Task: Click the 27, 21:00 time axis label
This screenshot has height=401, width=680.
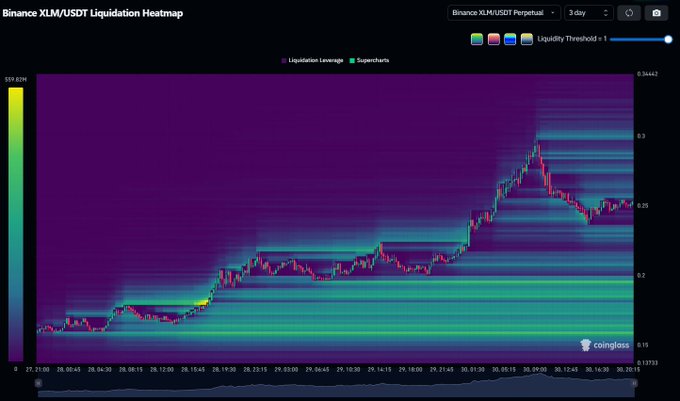Action: click(x=37, y=369)
